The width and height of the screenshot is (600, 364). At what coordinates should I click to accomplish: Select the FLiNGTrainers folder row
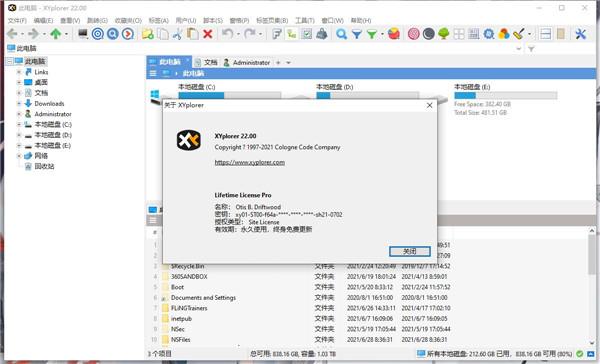(x=298, y=308)
